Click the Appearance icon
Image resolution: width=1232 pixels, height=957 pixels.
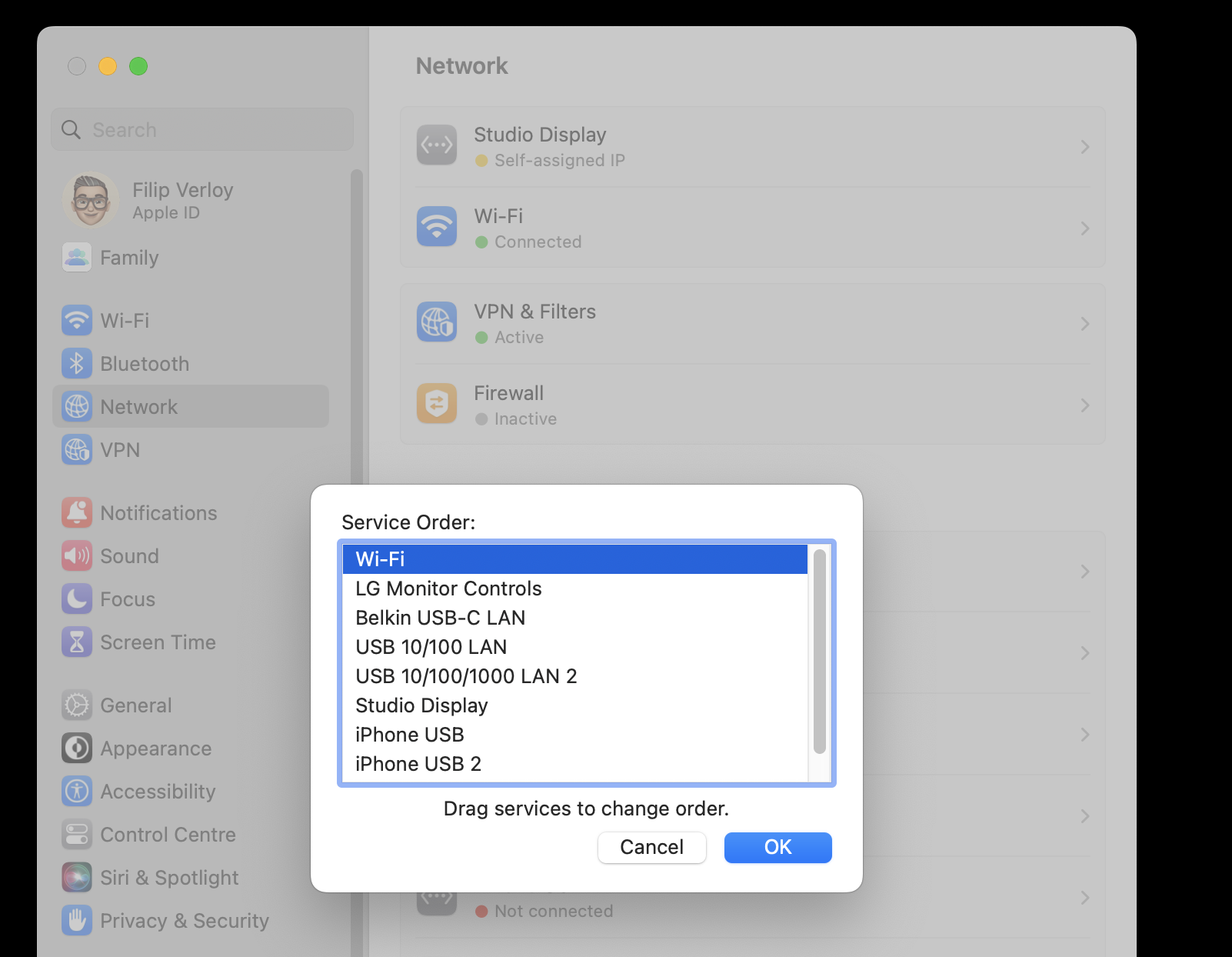pyautogui.click(x=77, y=748)
